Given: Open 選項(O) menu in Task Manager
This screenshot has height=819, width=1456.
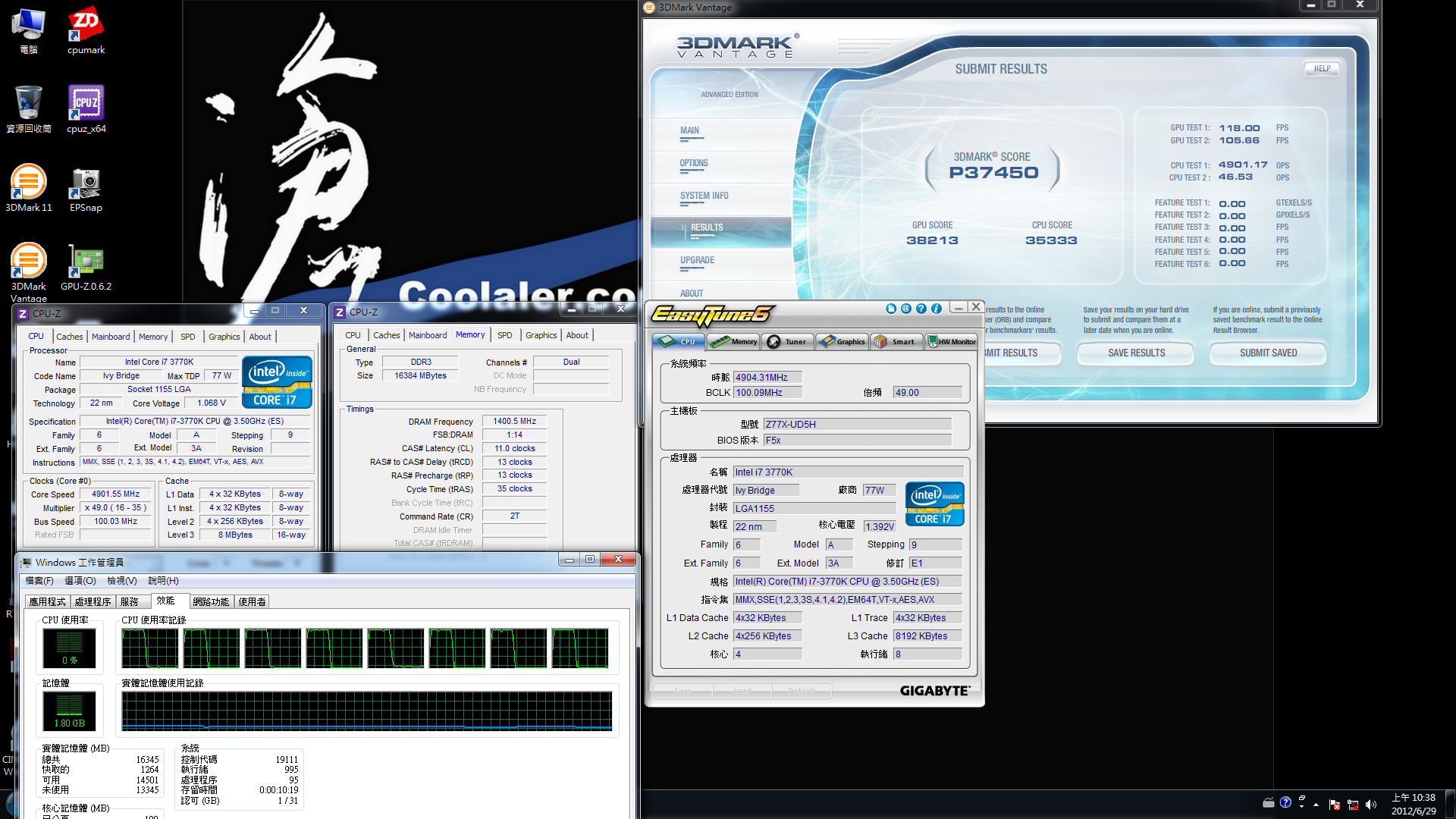Looking at the screenshot, I should click(x=80, y=581).
